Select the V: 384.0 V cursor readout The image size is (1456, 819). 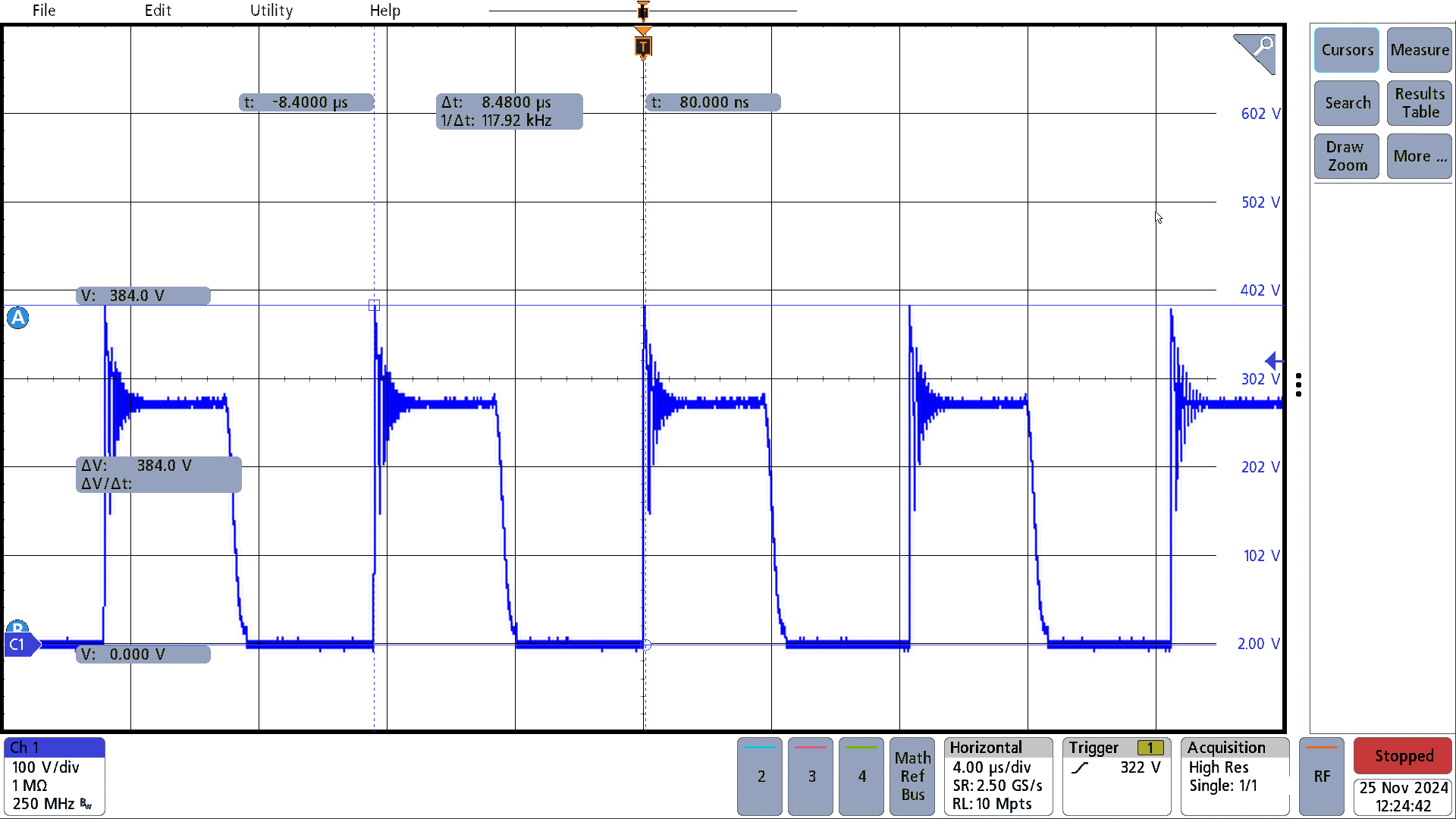[x=143, y=296]
